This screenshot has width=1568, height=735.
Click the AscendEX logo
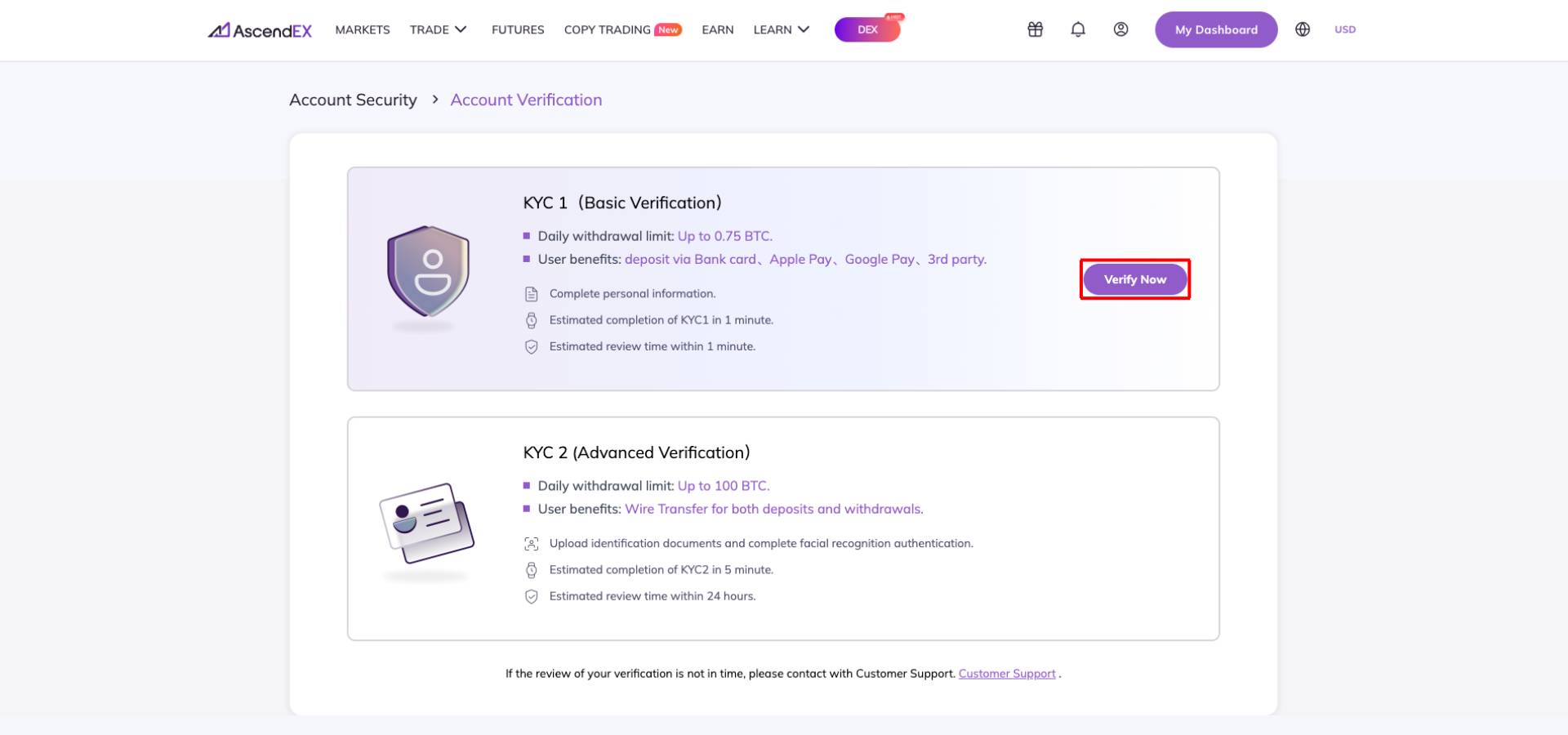tap(260, 30)
